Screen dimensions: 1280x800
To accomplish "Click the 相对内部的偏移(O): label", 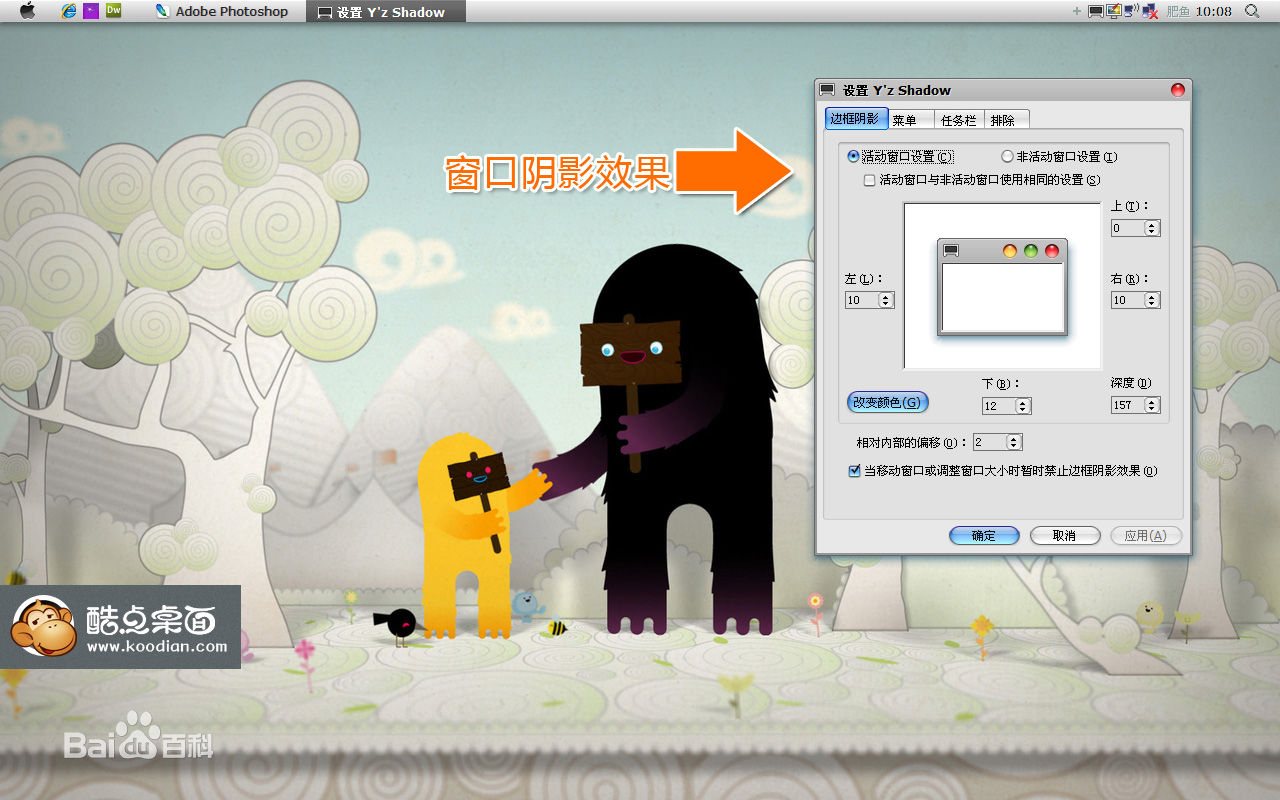I will (x=912, y=443).
